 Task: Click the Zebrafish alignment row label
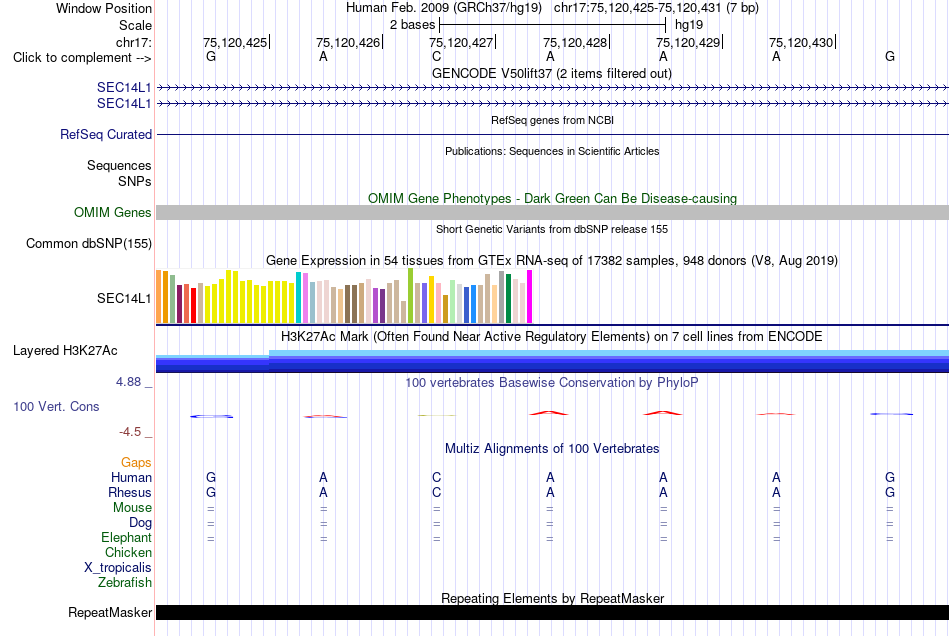pos(125,583)
